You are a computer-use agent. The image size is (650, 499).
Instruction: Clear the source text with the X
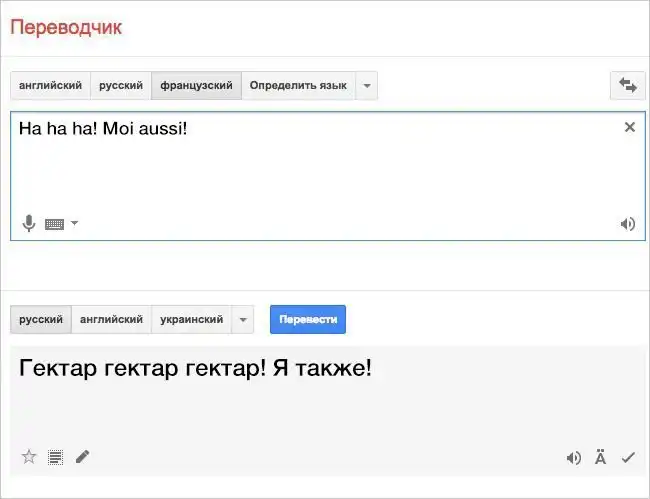(629, 127)
